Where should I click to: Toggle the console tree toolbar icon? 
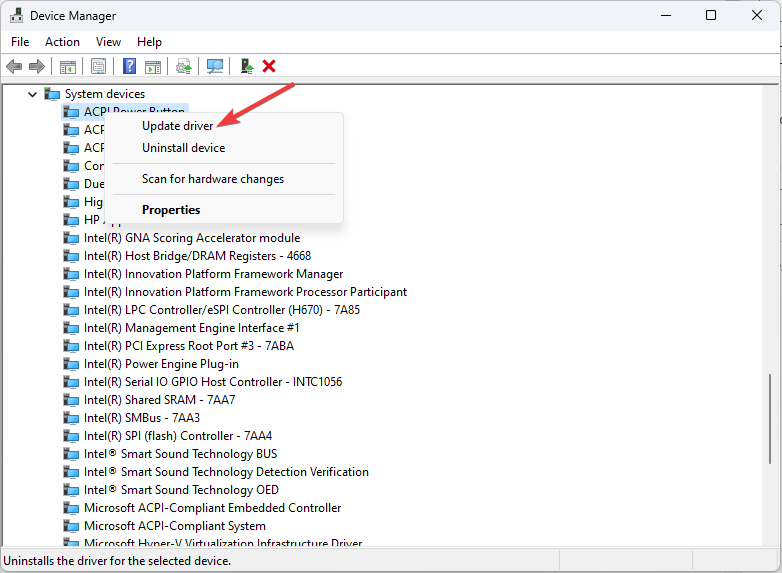pyautogui.click(x=68, y=66)
